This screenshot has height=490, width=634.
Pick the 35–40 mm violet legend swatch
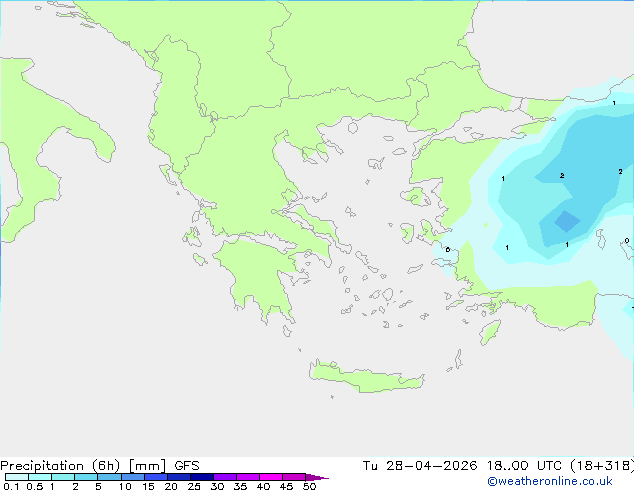(248, 477)
